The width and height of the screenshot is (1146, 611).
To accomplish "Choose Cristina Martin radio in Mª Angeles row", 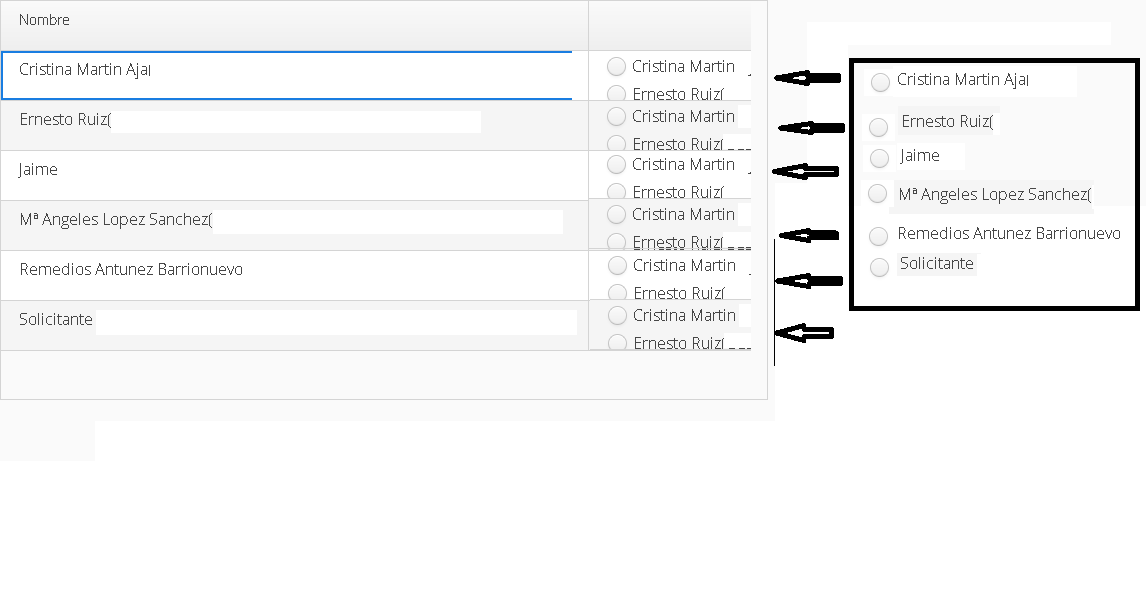I will [x=617, y=214].
